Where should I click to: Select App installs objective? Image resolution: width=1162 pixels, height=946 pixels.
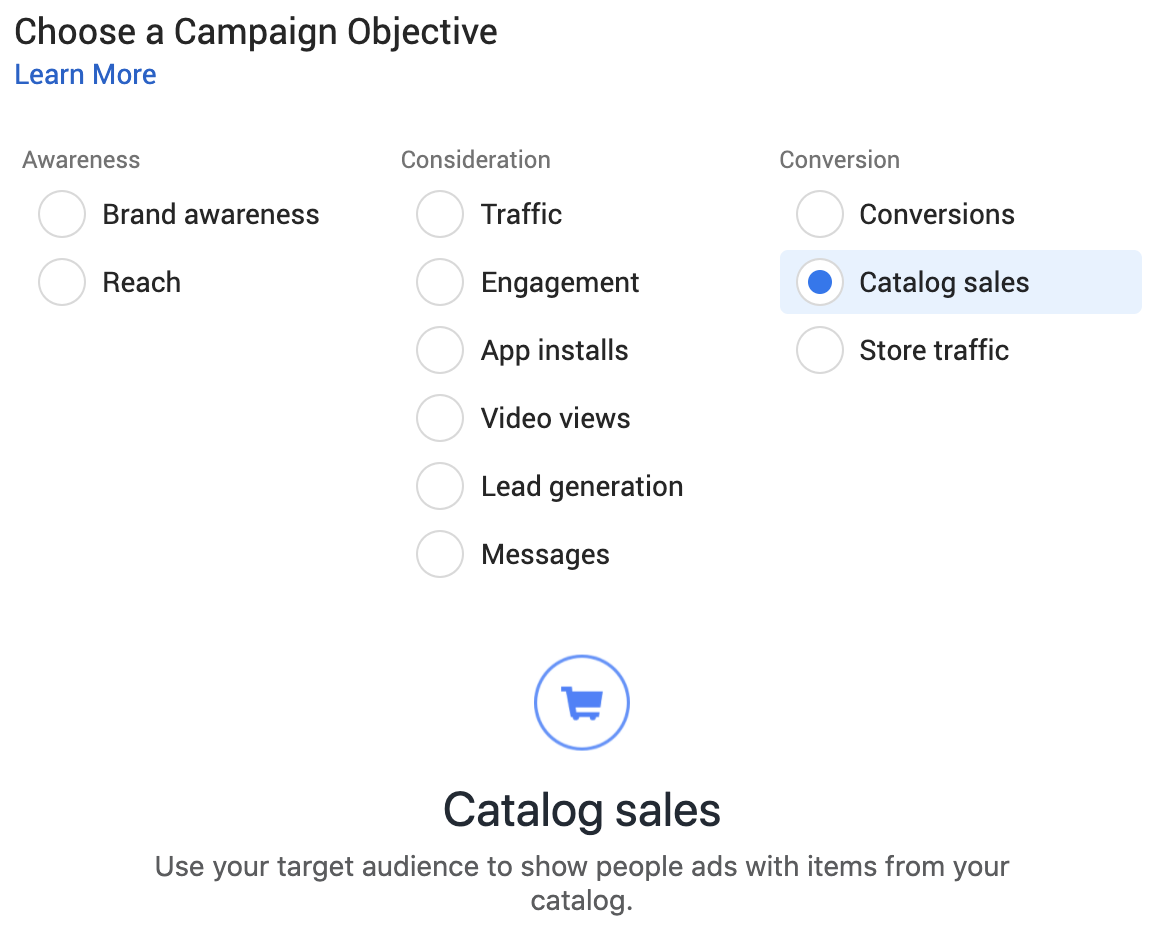(440, 350)
